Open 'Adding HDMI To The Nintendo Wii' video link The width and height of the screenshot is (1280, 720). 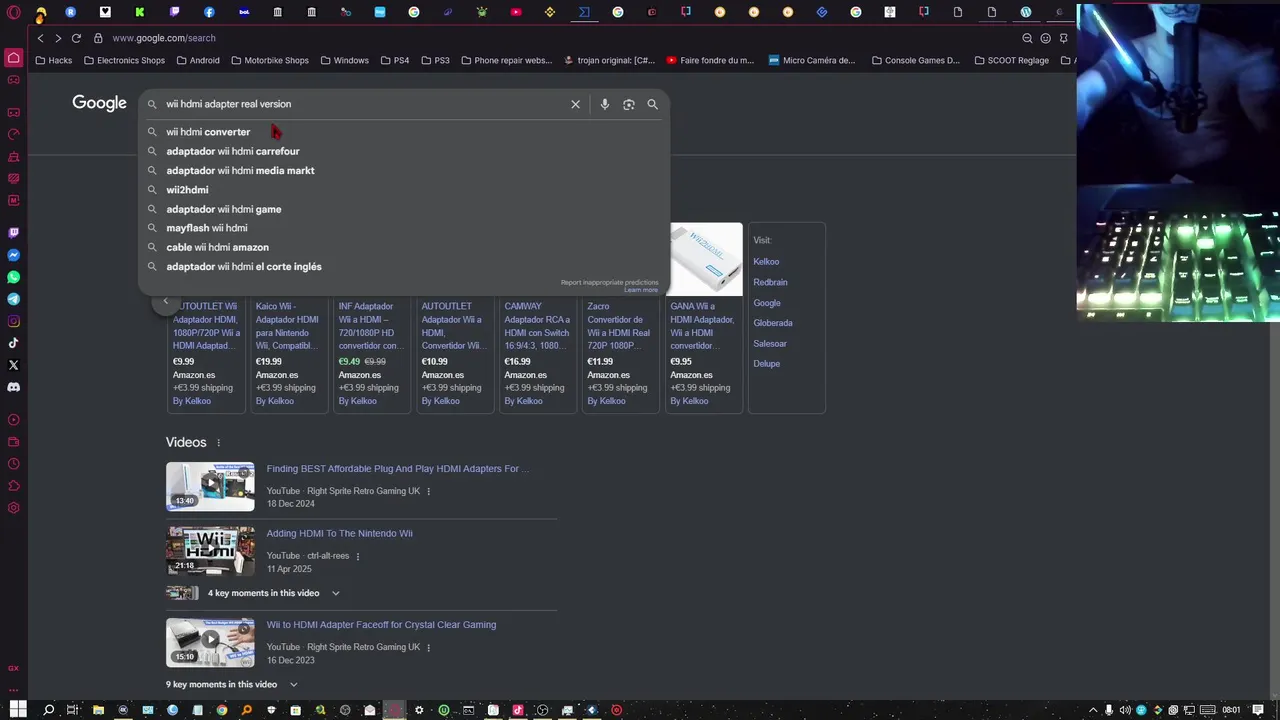coord(339,534)
